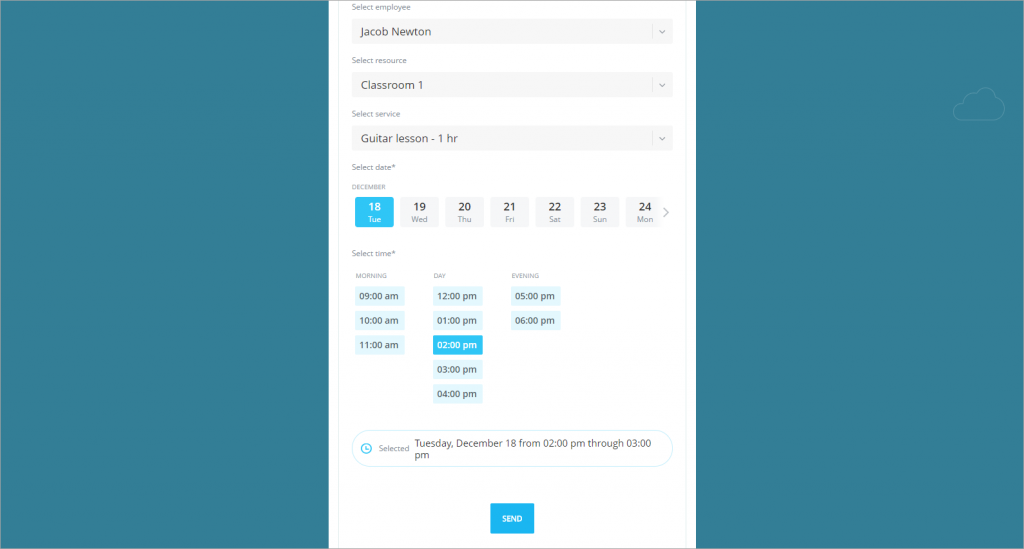The height and width of the screenshot is (549, 1024).
Task: Click the Select employee label
Action: 381,7
